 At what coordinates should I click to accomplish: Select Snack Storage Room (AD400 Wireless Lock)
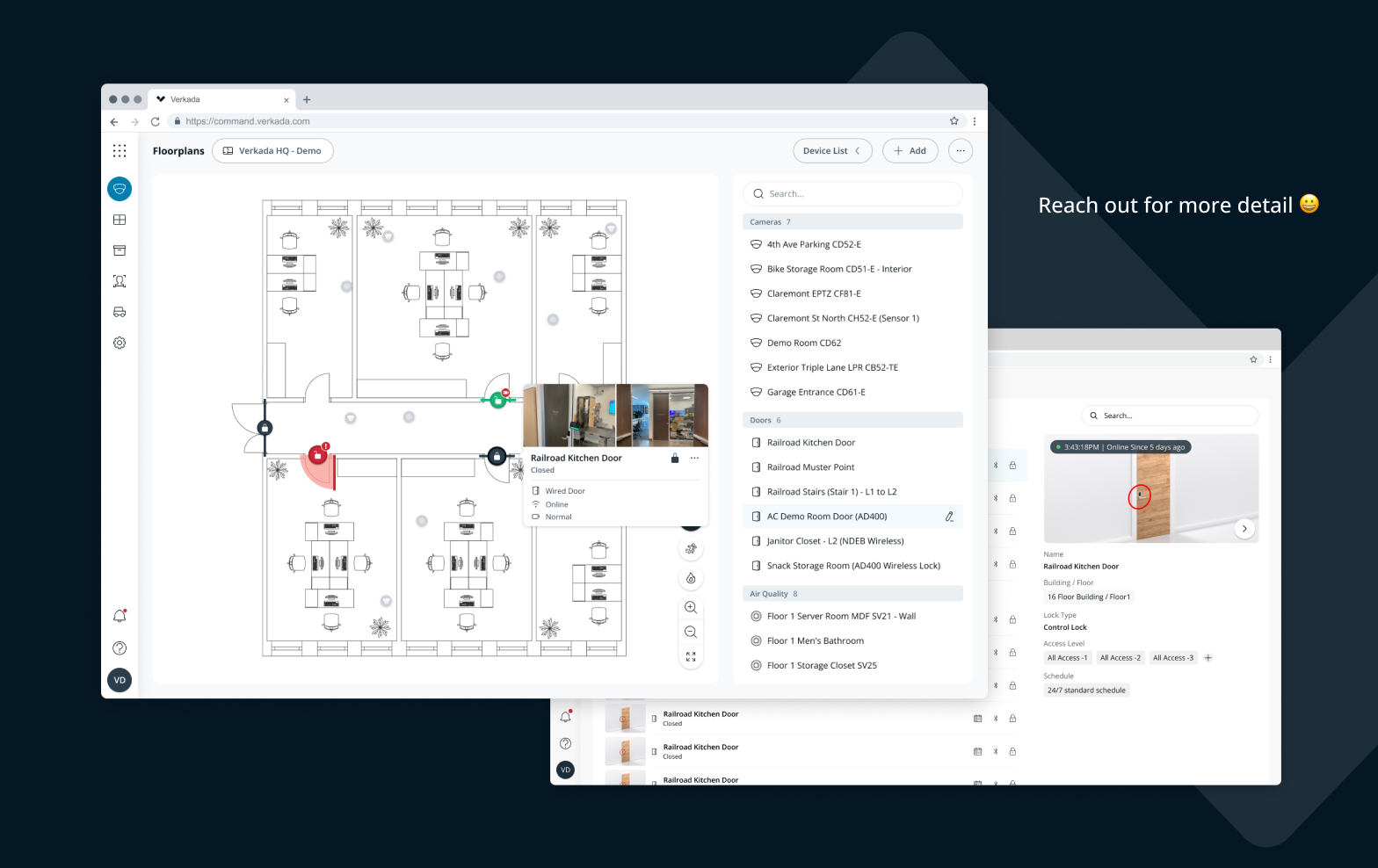coord(852,566)
